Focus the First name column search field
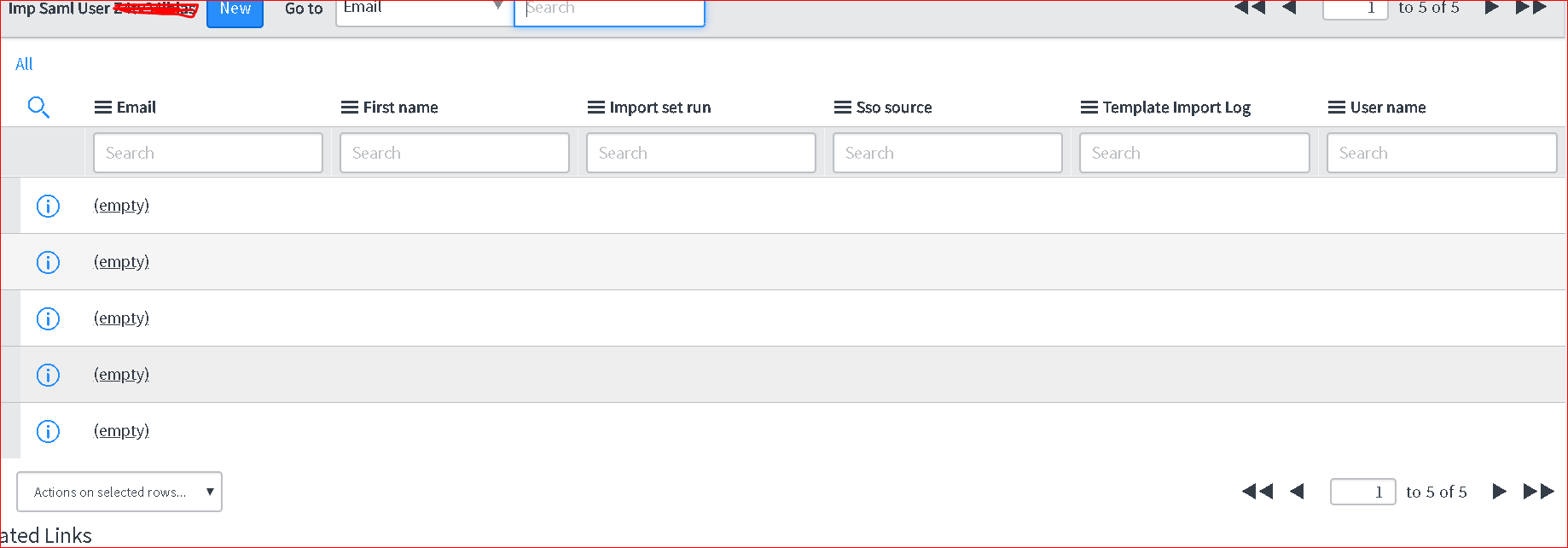The width and height of the screenshot is (1568, 548). point(455,153)
